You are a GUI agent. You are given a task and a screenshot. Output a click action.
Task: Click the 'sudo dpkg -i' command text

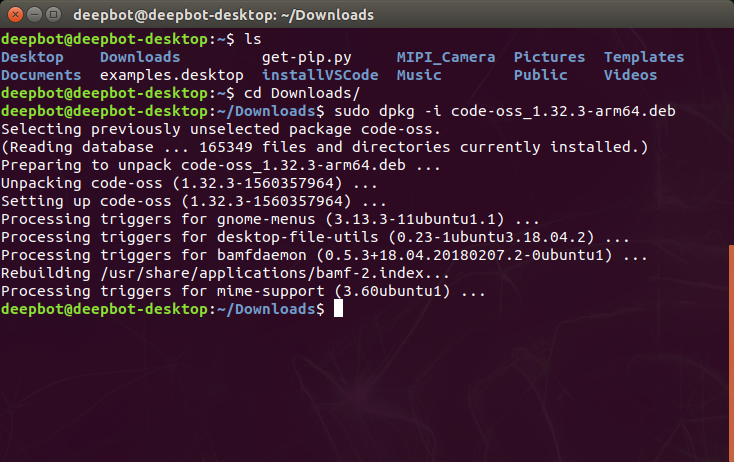[388, 111]
